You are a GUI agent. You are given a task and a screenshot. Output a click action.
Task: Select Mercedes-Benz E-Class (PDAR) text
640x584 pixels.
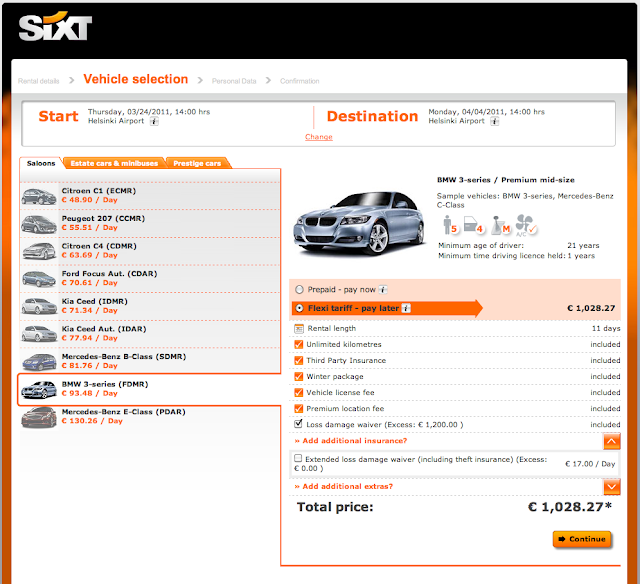[x=124, y=412]
